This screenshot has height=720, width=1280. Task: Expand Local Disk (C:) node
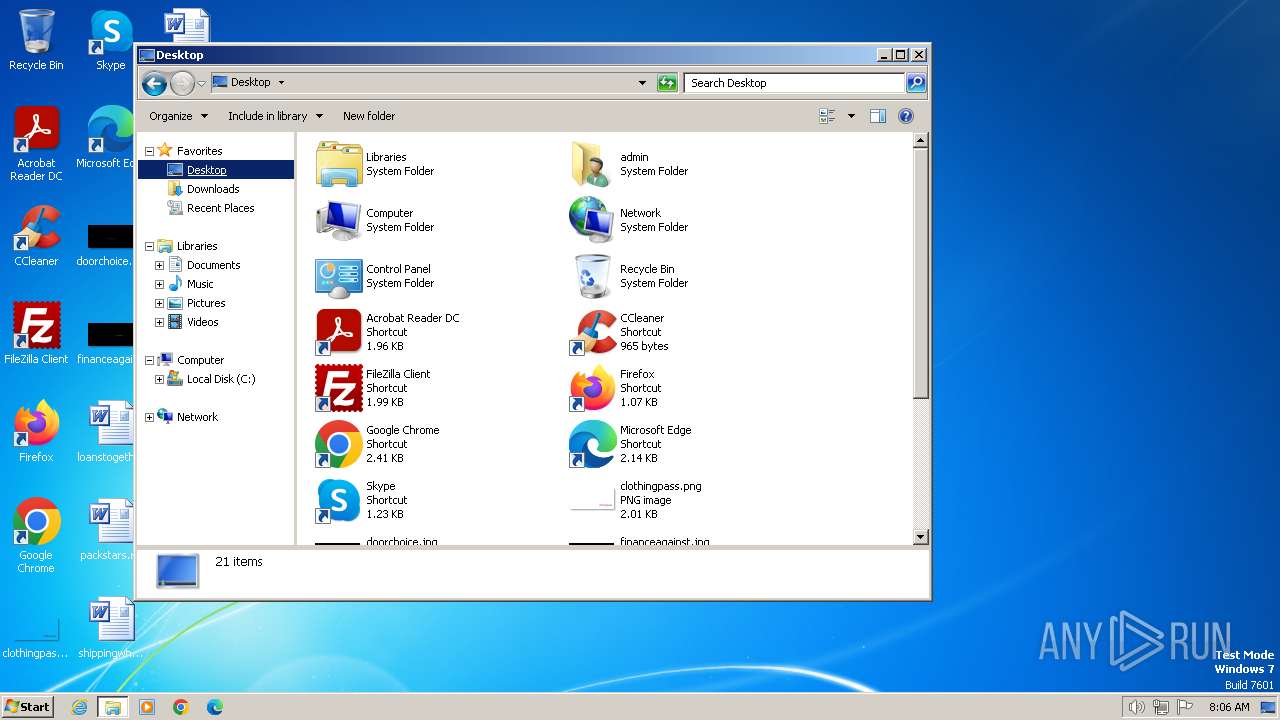point(159,379)
